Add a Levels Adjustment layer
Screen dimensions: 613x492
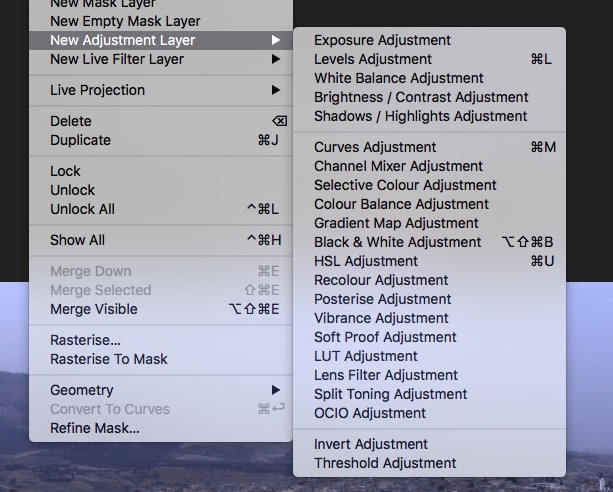(429, 59)
